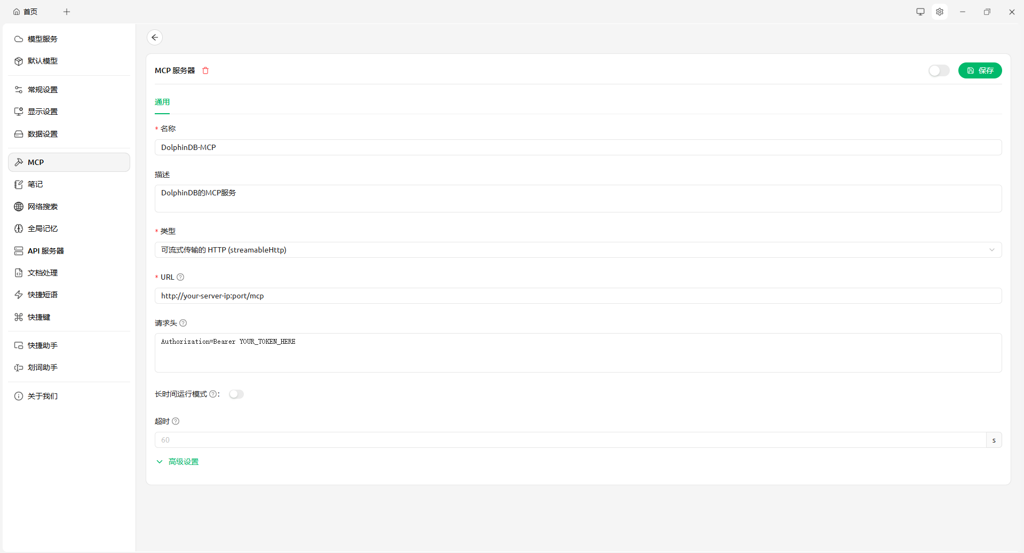Click the 请求头 help icon

[183, 323]
